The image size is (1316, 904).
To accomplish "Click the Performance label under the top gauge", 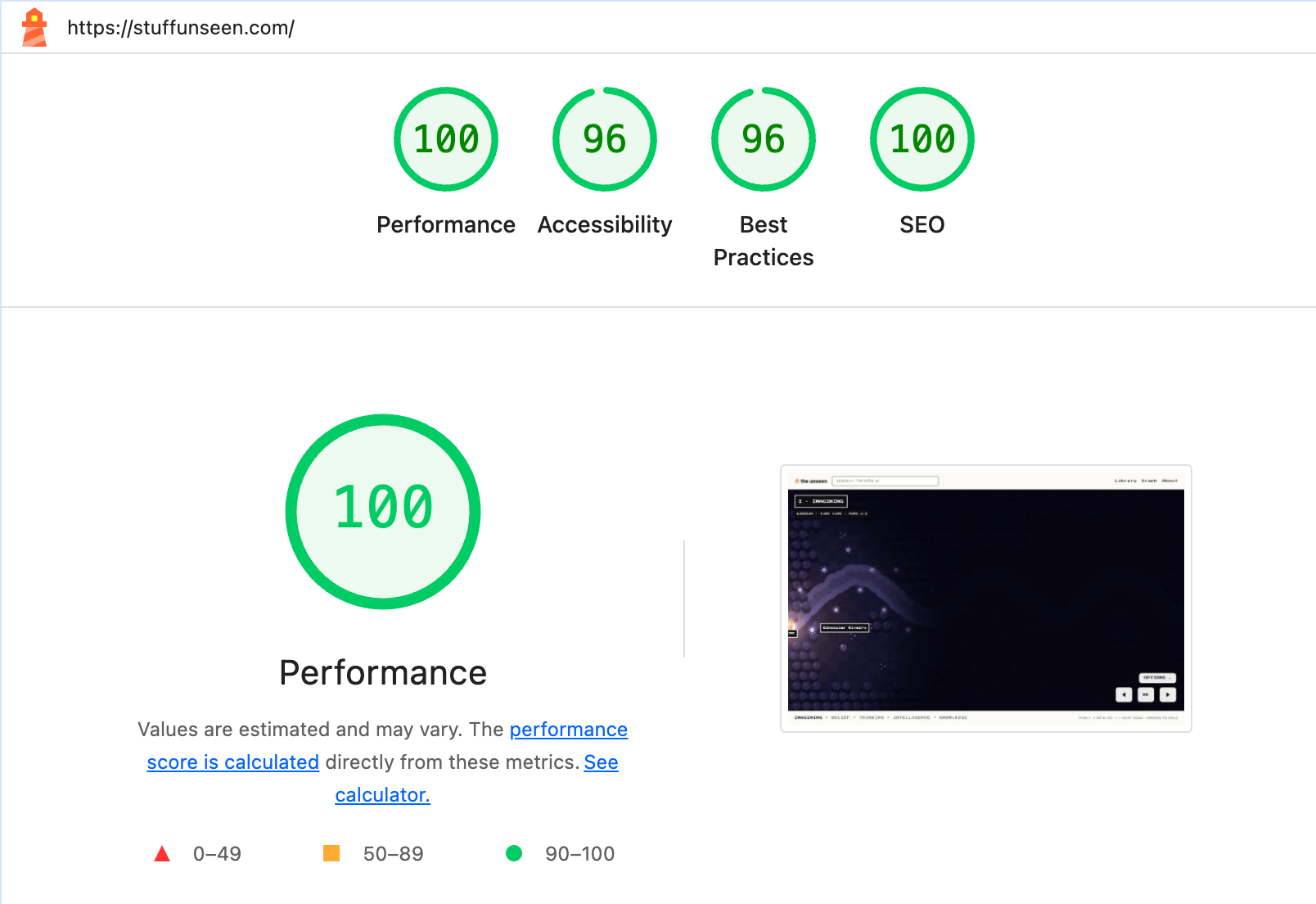I will pos(446,224).
